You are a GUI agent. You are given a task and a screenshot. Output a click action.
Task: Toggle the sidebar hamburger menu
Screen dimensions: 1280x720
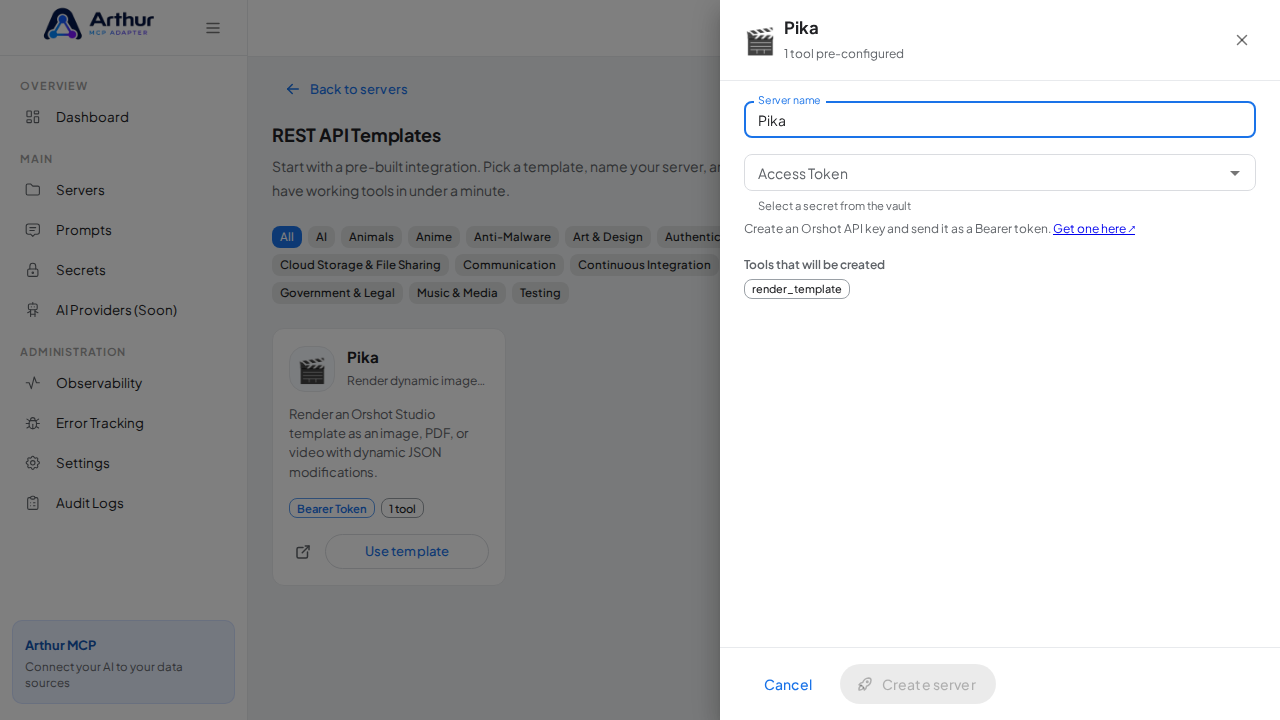pyautogui.click(x=213, y=28)
